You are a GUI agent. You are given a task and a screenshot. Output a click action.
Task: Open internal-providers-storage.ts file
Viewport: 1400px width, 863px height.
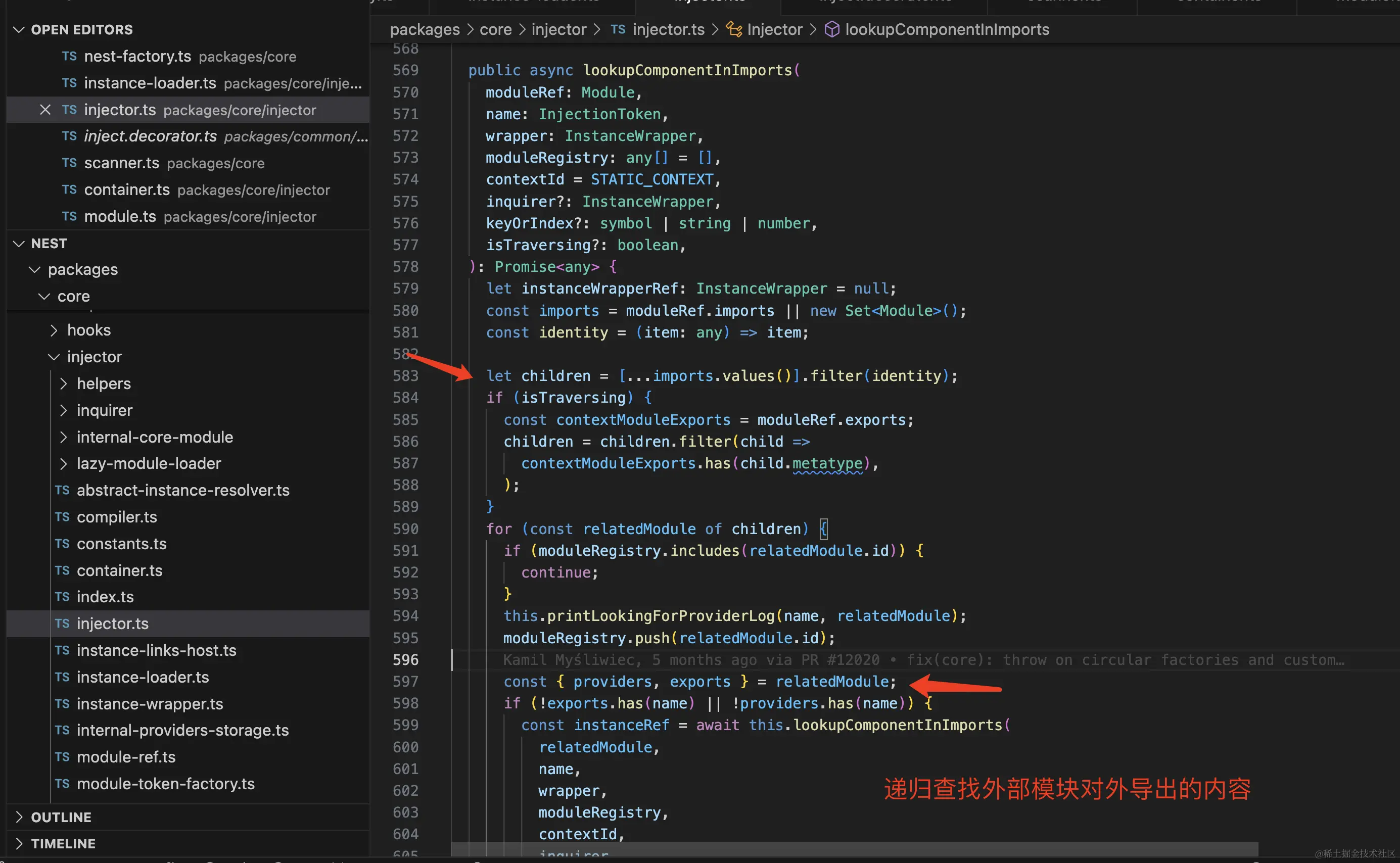(188, 730)
